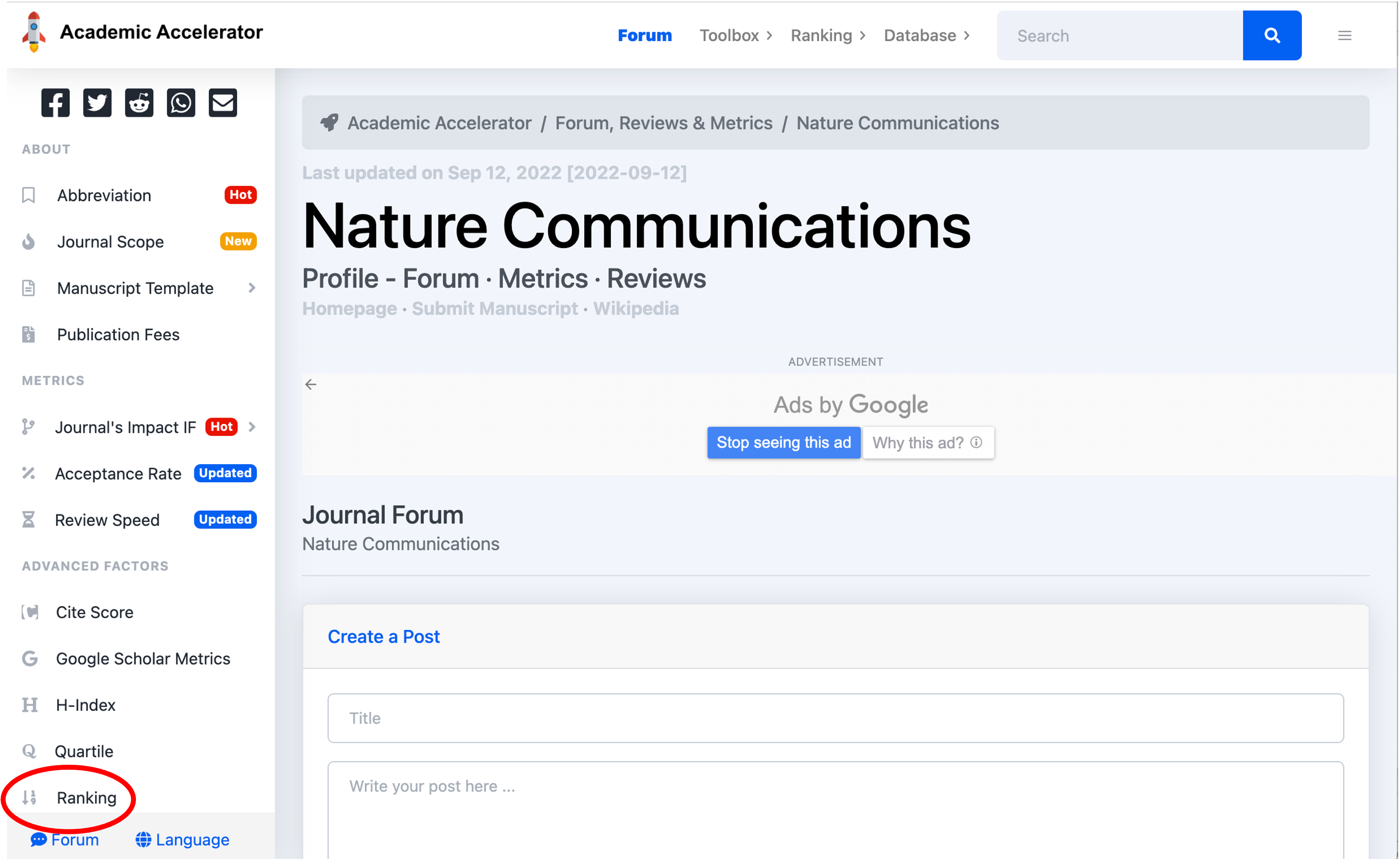Open Acceptance Rate in sidebar
The height and width of the screenshot is (859, 1400).
coord(118,473)
